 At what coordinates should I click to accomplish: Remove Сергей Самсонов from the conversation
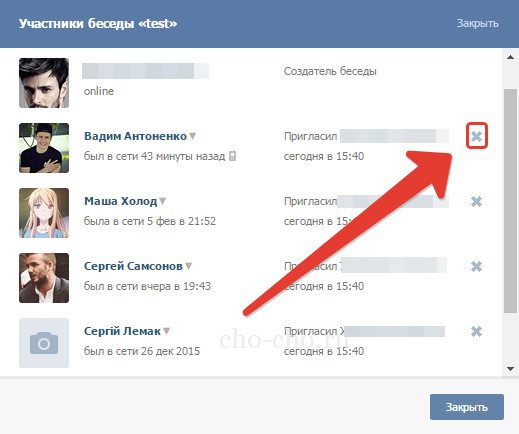[476, 266]
